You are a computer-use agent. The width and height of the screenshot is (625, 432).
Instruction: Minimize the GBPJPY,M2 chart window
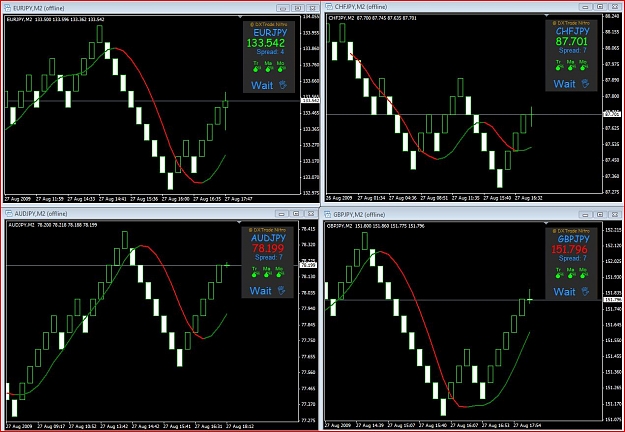[586, 214]
